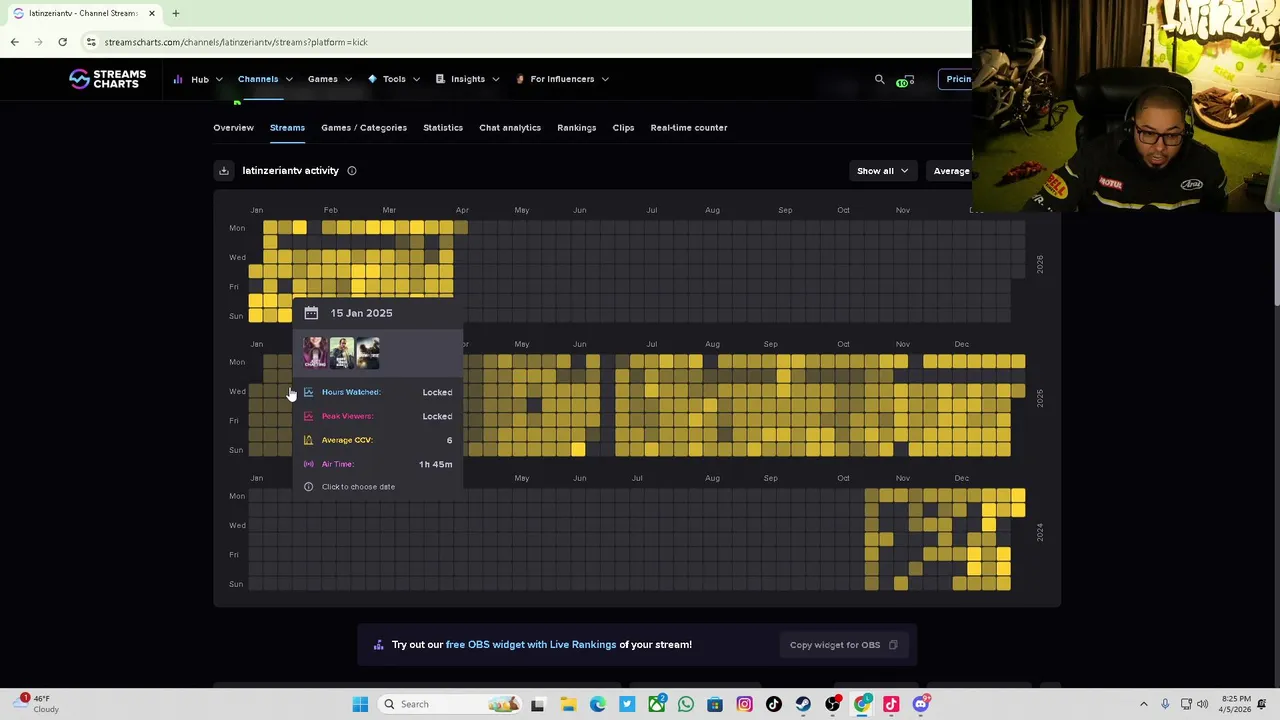
Task: Open the live channels counter icon in header
Action: click(904, 80)
